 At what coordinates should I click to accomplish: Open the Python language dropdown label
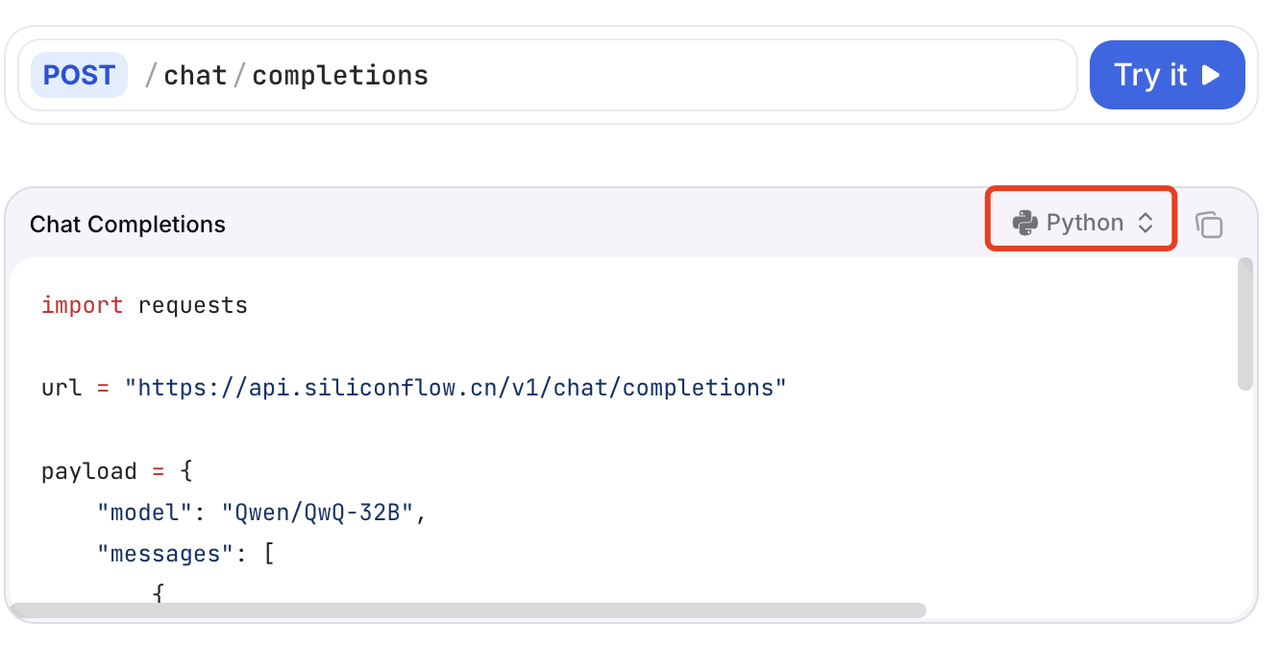1084,223
